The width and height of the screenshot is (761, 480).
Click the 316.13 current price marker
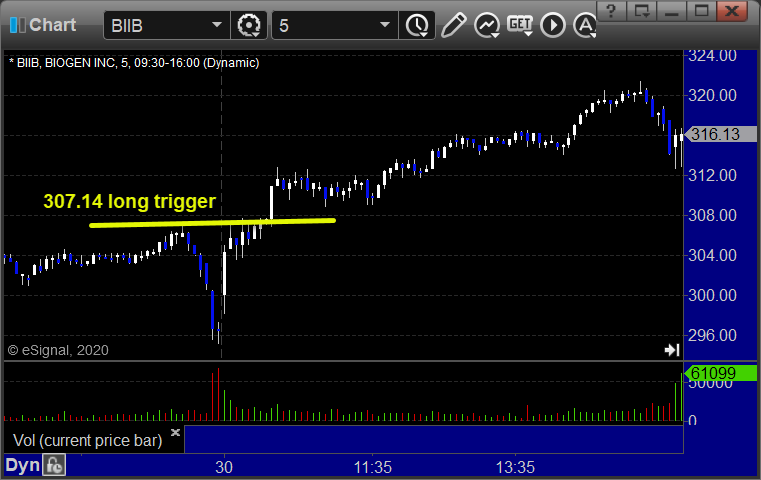click(x=720, y=134)
